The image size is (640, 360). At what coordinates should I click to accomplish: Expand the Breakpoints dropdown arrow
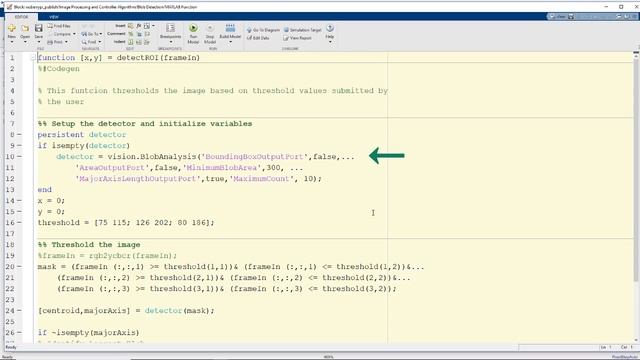point(170,42)
